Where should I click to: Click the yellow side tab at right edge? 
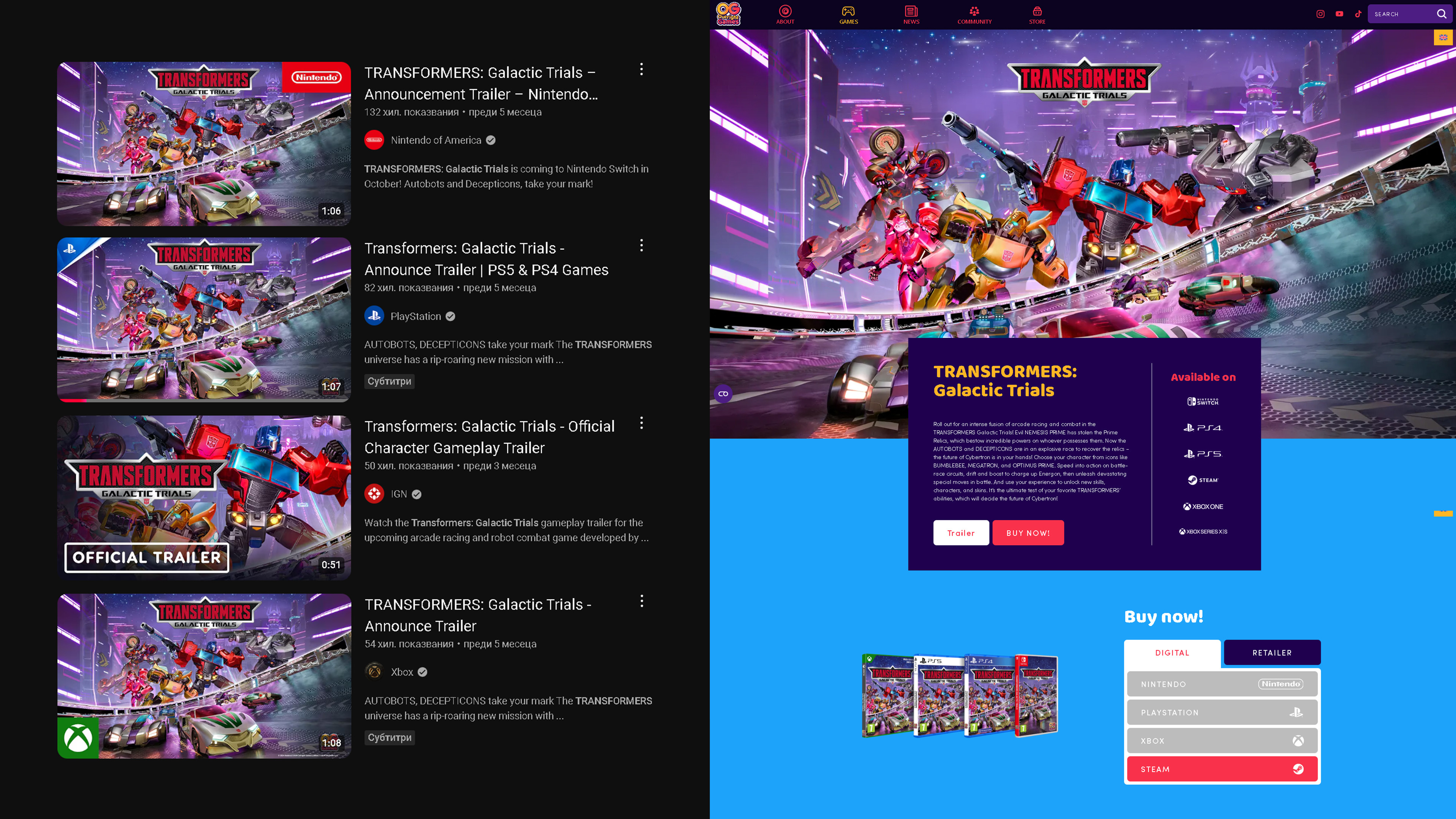coord(1443,513)
